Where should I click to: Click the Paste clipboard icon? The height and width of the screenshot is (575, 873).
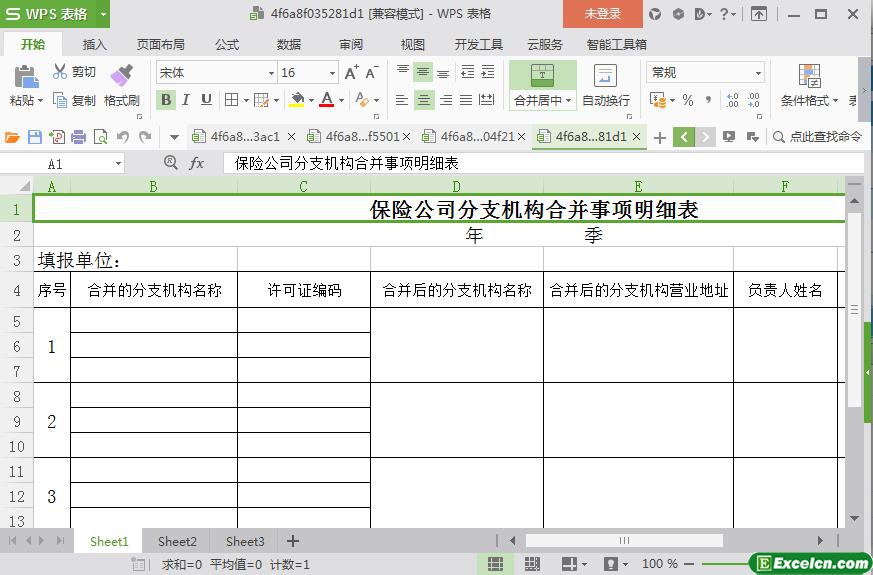click(x=26, y=76)
